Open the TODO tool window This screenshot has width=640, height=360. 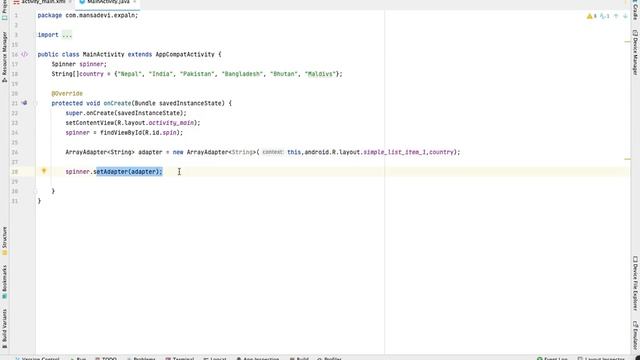tap(106, 358)
